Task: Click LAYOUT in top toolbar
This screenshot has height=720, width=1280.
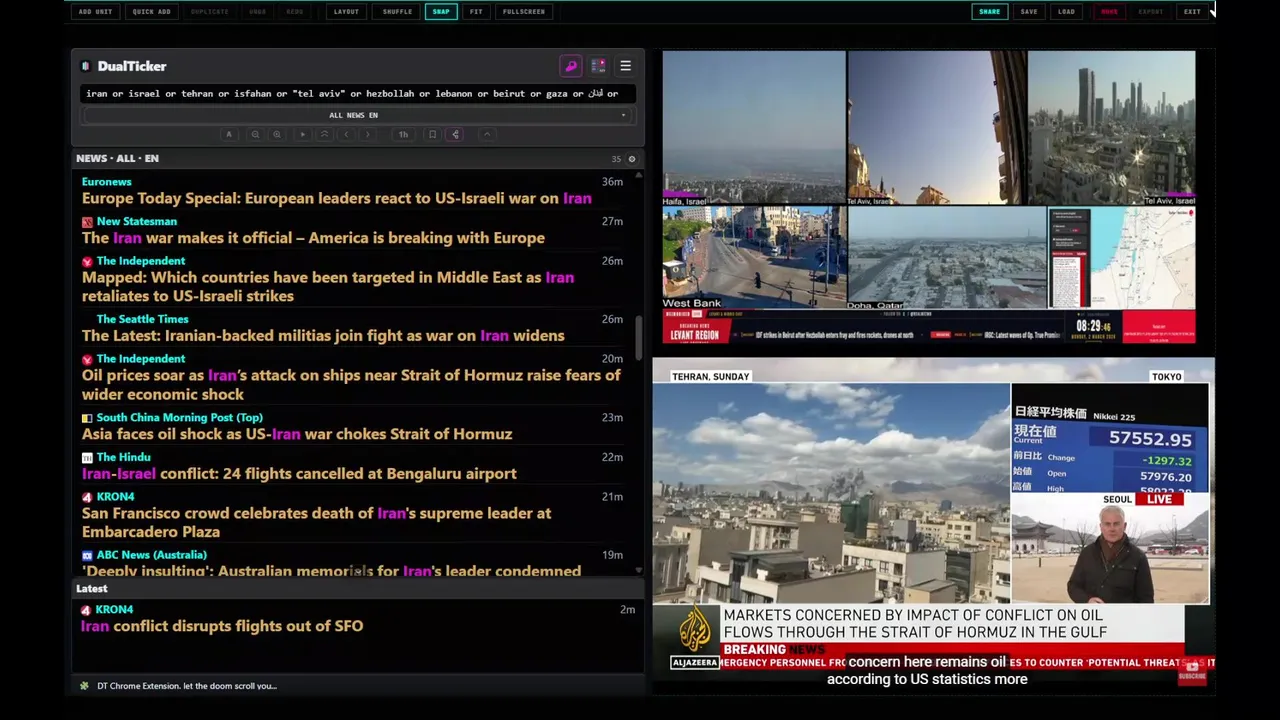Action: click(x=346, y=12)
